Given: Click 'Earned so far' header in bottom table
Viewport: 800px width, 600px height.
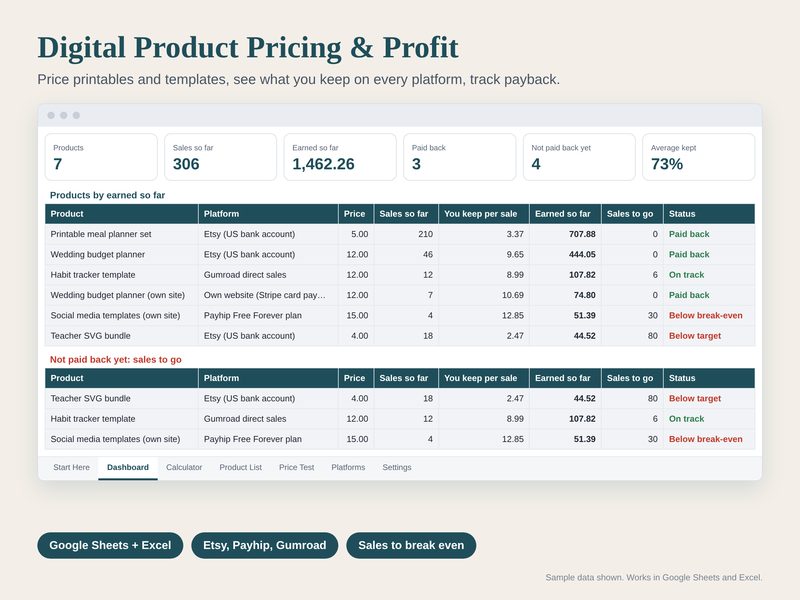Looking at the screenshot, I should tap(565, 378).
